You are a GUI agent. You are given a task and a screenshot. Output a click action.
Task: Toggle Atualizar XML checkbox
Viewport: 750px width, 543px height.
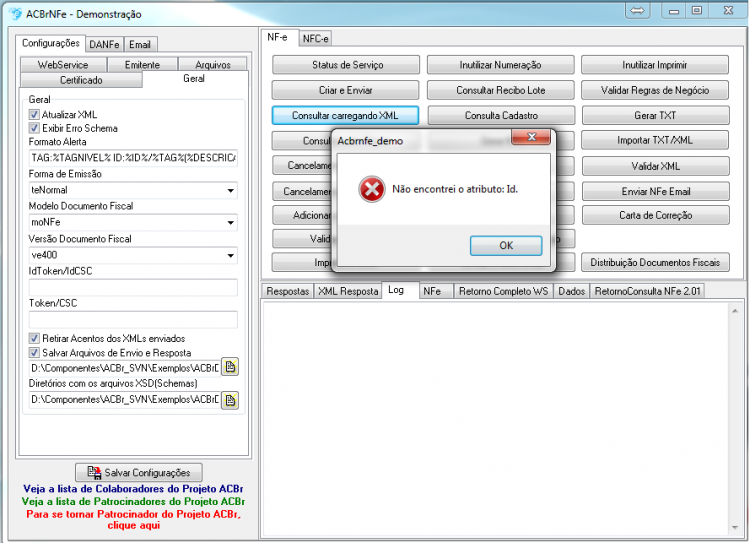(x=34, y=114)
